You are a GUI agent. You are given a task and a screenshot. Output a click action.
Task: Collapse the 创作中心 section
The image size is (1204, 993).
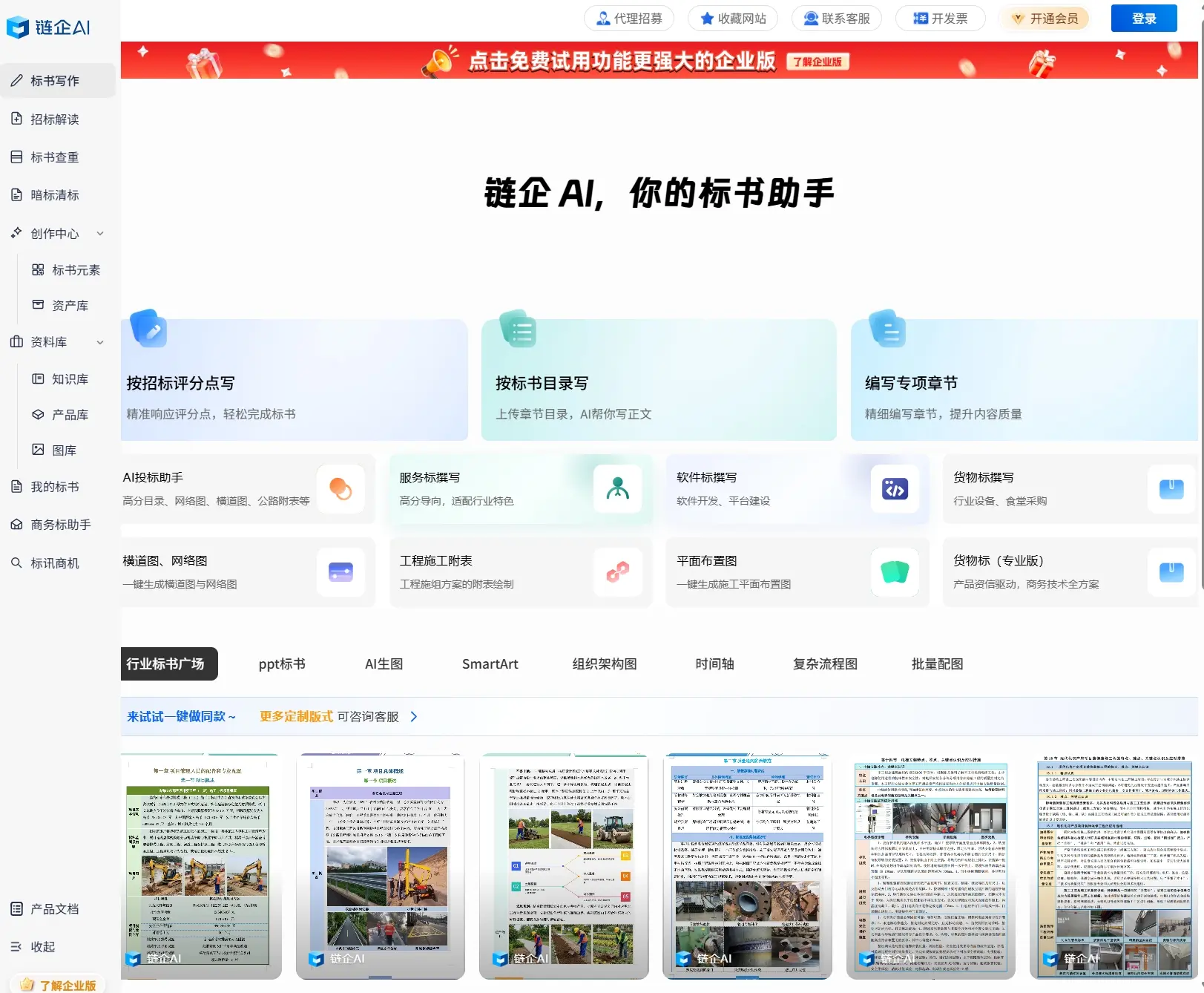pos(100,234)
